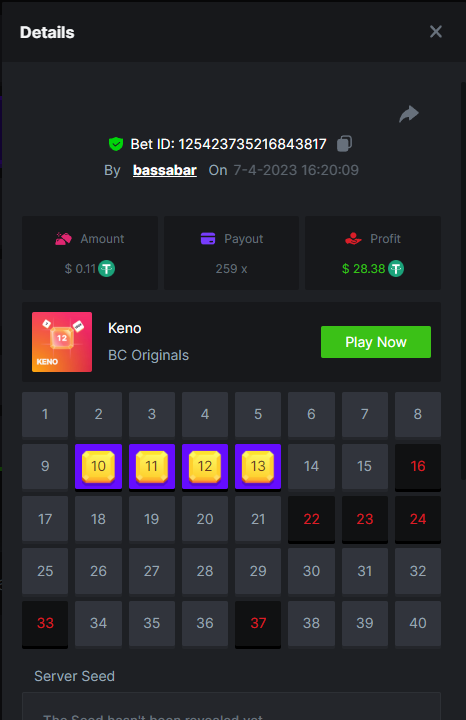Image resolution: width=466 pixels, height=720 pixels.
Task: Select Keno number tile 37
Action: [258, 624]
